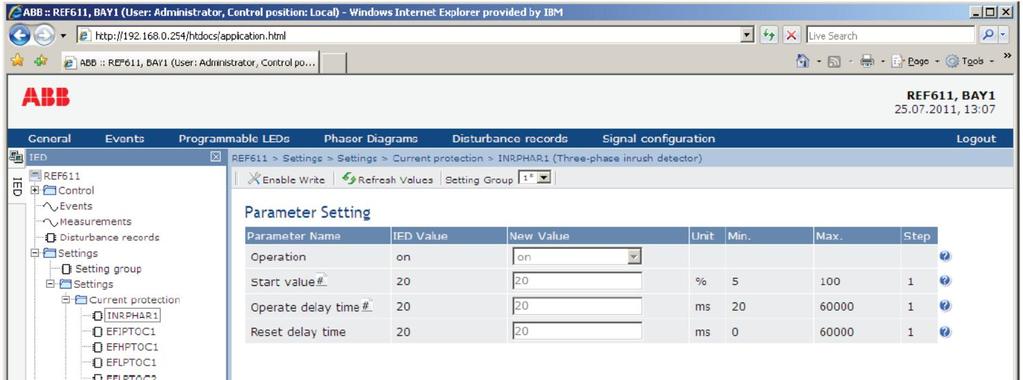The width and height of the screenshot is (1023, 380).
Task: Open the General menu
Action: click(x=50, y=138)
